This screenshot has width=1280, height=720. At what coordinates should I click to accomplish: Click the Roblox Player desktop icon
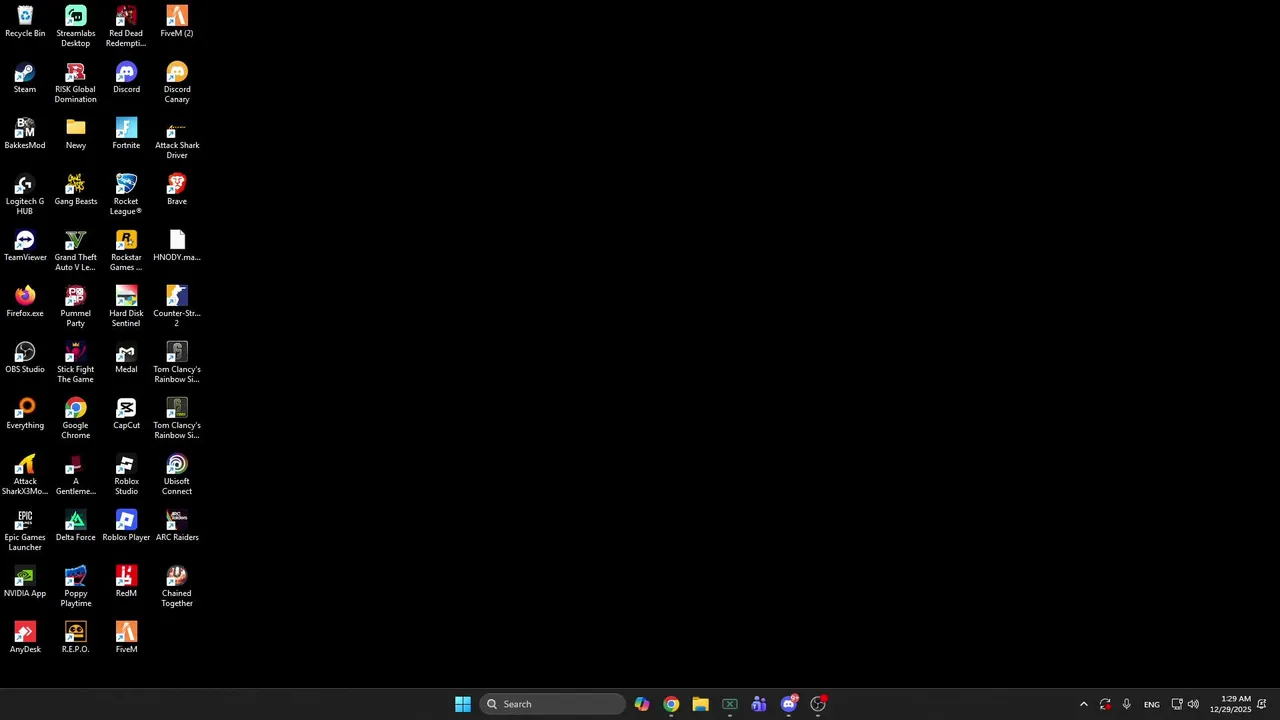126,526
